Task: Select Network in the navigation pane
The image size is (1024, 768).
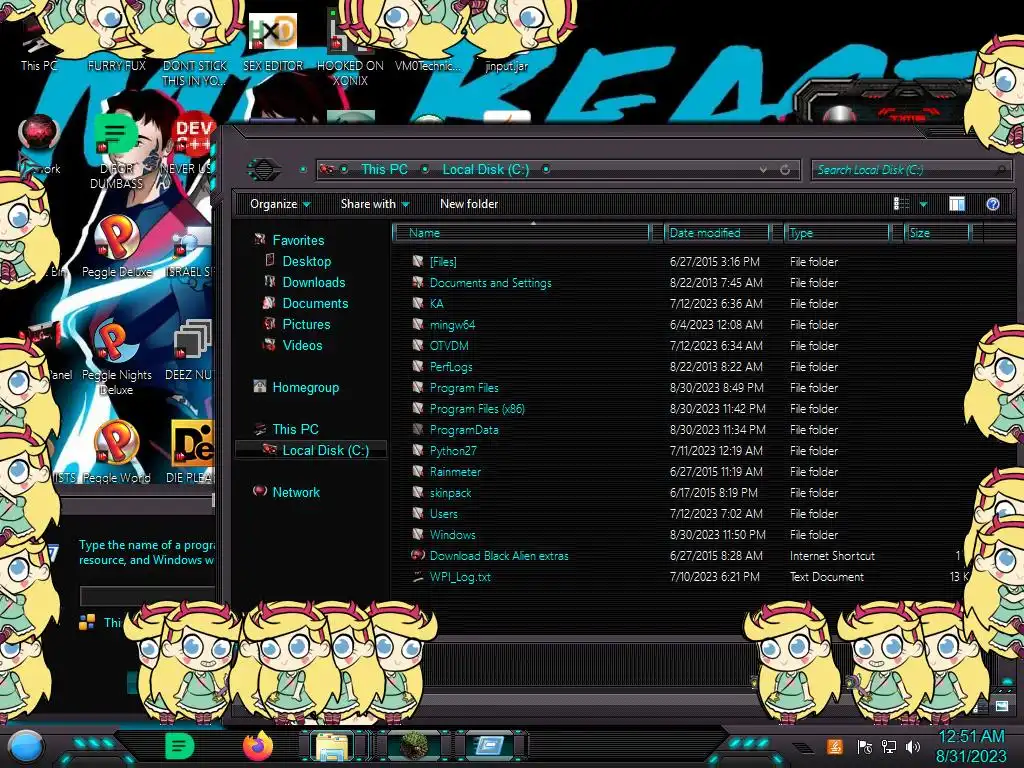Action: (296, 492)
